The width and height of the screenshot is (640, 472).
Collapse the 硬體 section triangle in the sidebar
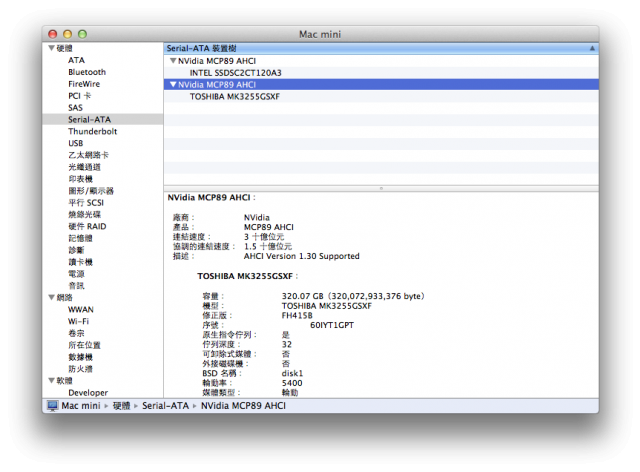[51, 48]
